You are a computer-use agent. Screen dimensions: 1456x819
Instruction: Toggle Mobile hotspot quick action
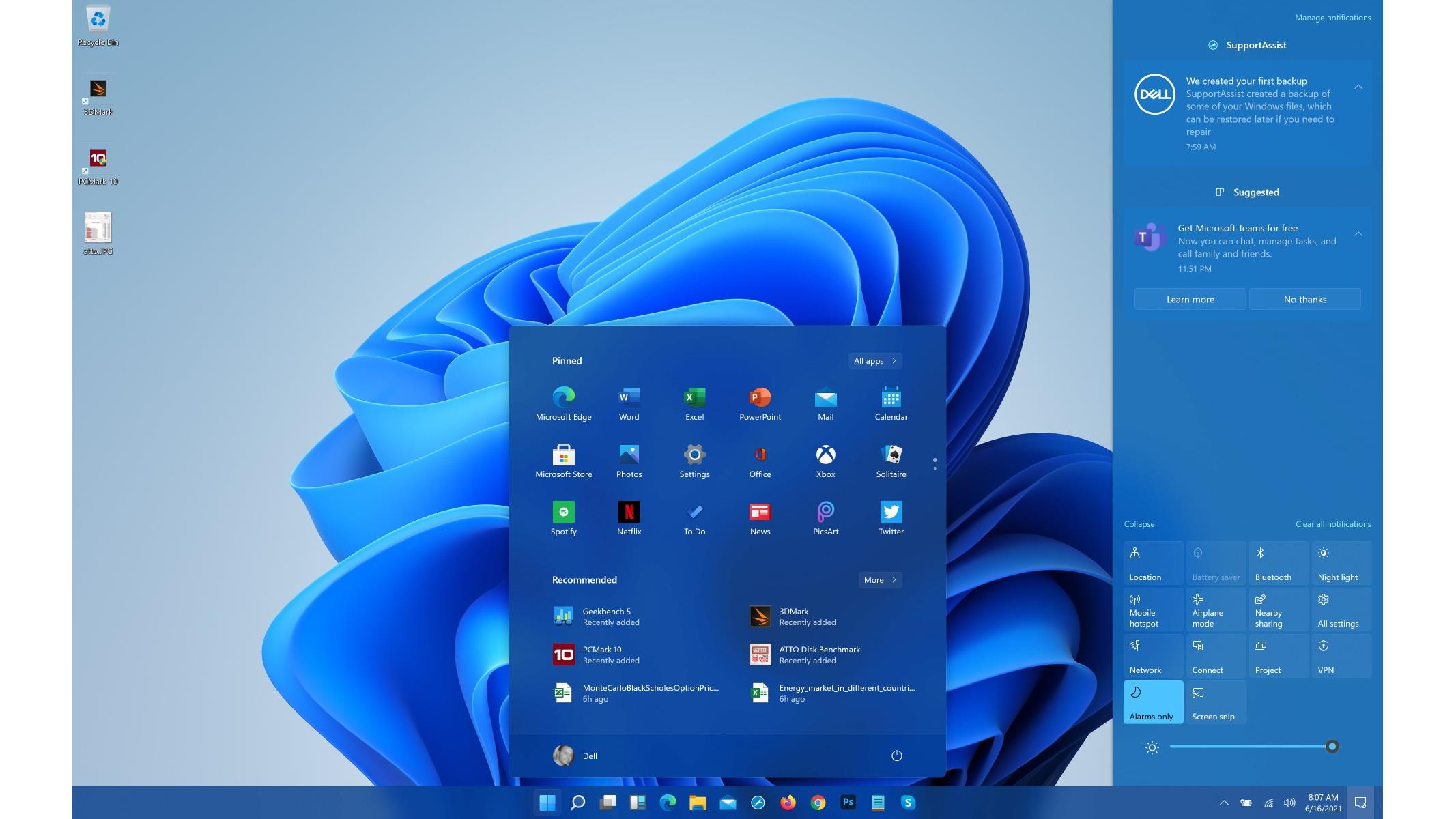click(x=1153, y=609)
